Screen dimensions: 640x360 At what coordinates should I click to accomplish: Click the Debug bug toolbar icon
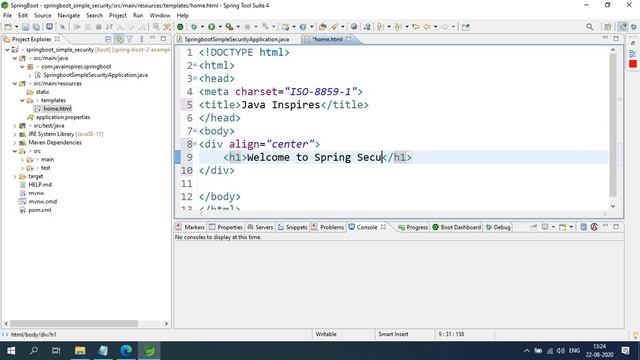pyautogui.click(x=194, y=27)
